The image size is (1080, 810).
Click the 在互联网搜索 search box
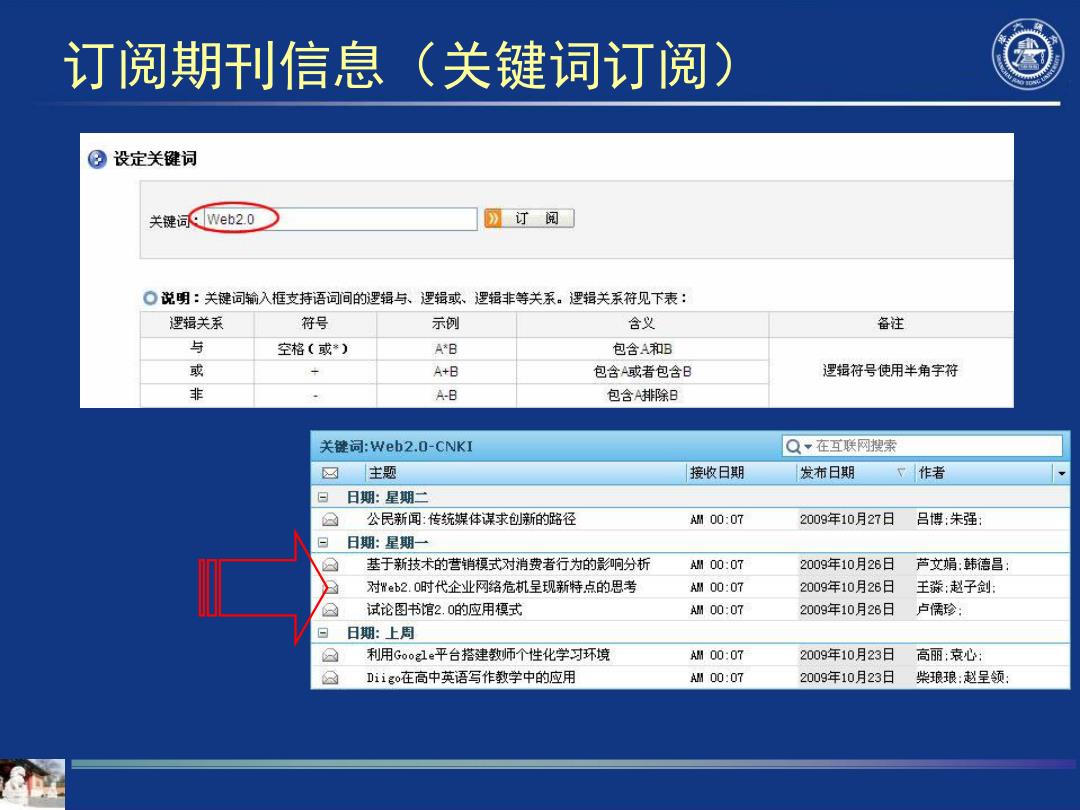pos(923,446)
